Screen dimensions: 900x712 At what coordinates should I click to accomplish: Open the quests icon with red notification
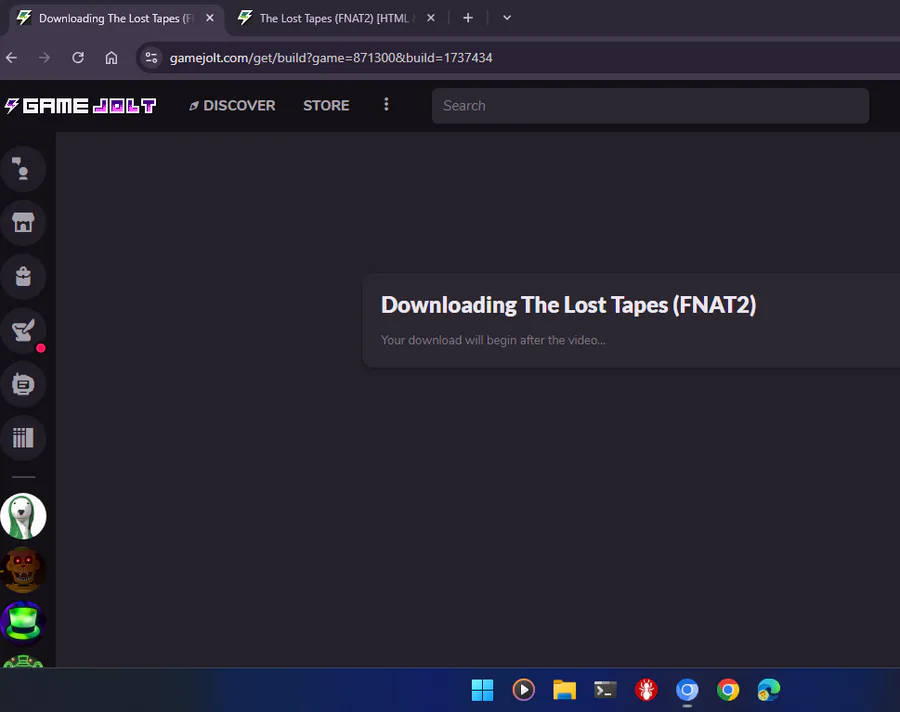pos(23,331)
